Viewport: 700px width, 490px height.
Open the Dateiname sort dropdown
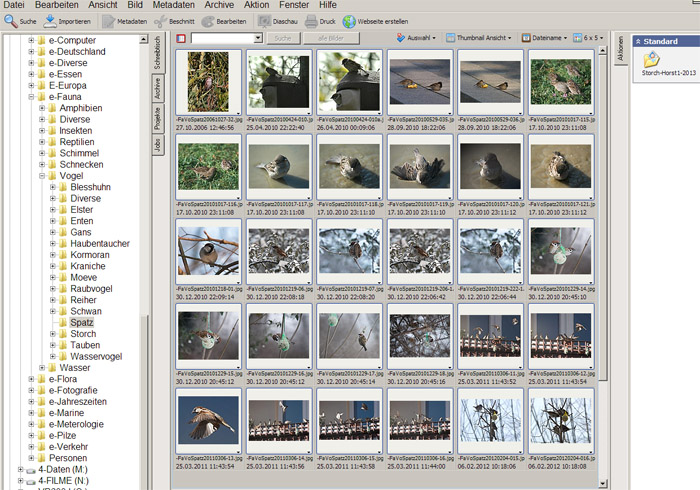[545, 38]
